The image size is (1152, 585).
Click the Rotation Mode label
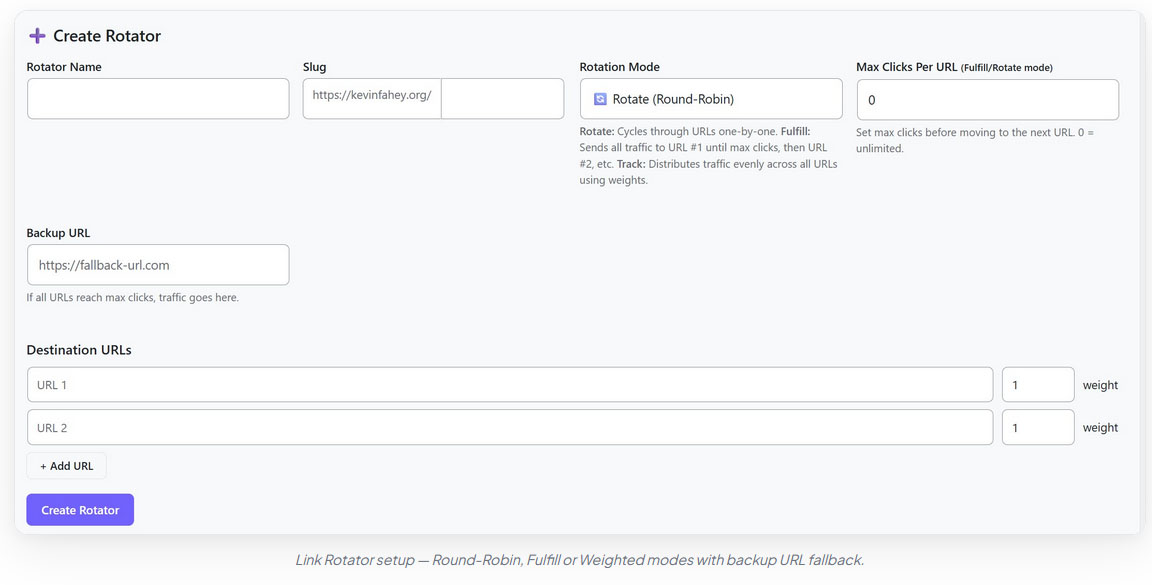point(619,67)
